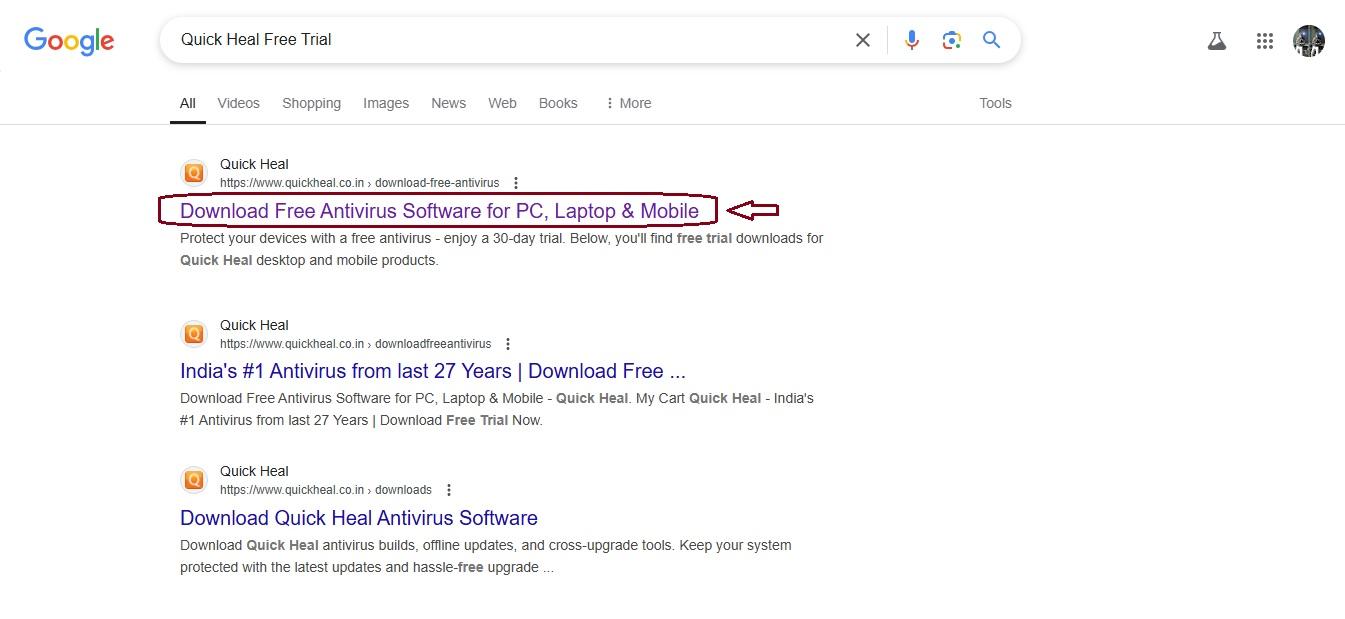Click Quick Heal favicon of downloadfreeantivirus result

click(x=194, y=334)
